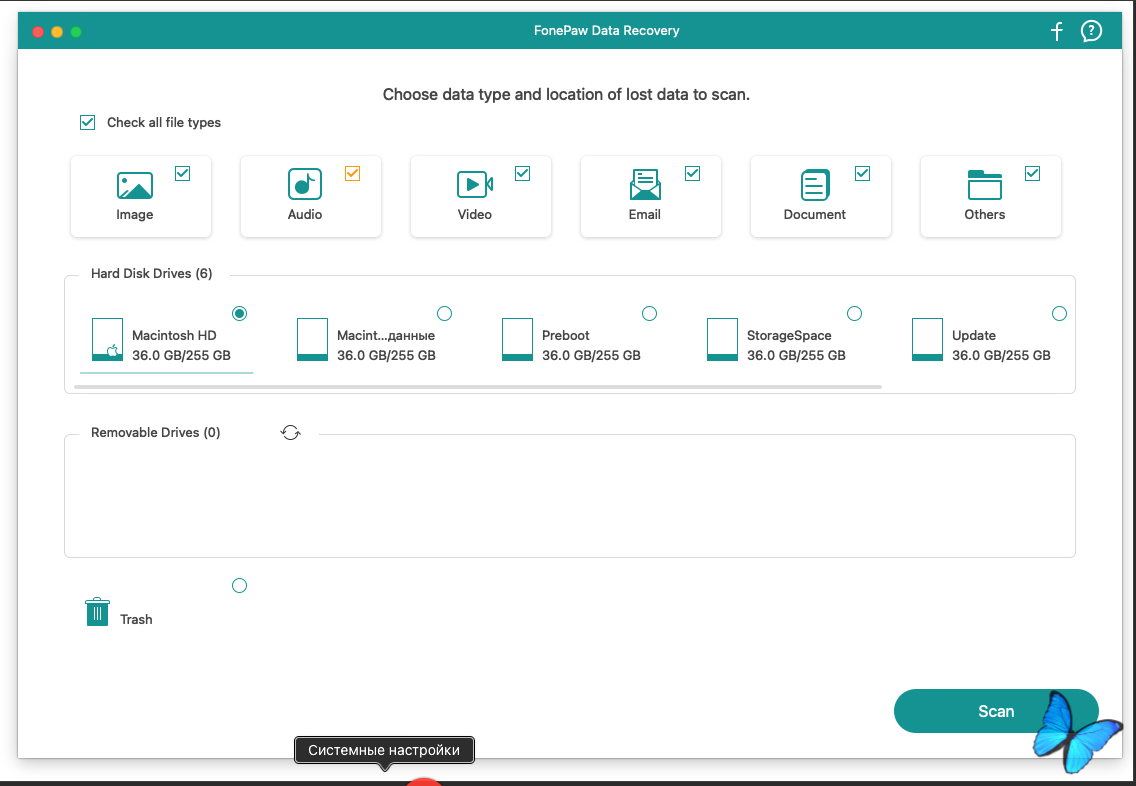Click the Audio music note icon
The width and height of the screenshot is (1136, 786).
304,185
